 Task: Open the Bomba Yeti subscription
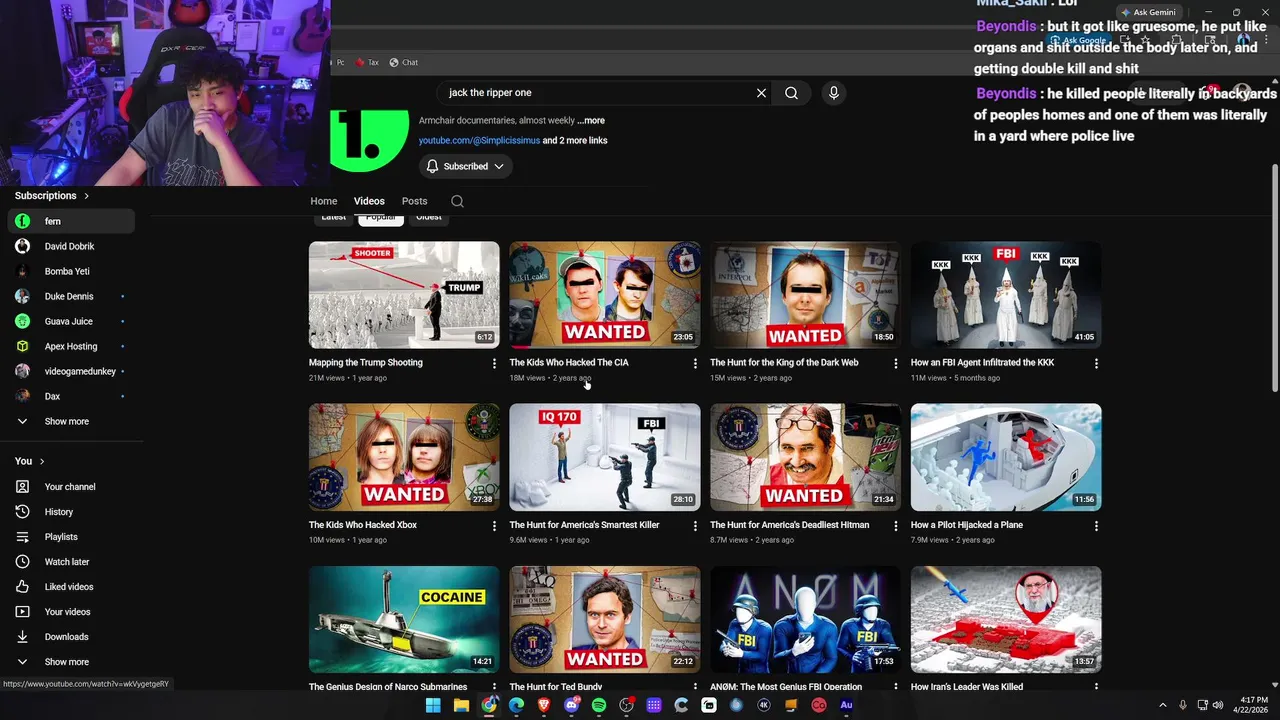(x=70, y=271)
